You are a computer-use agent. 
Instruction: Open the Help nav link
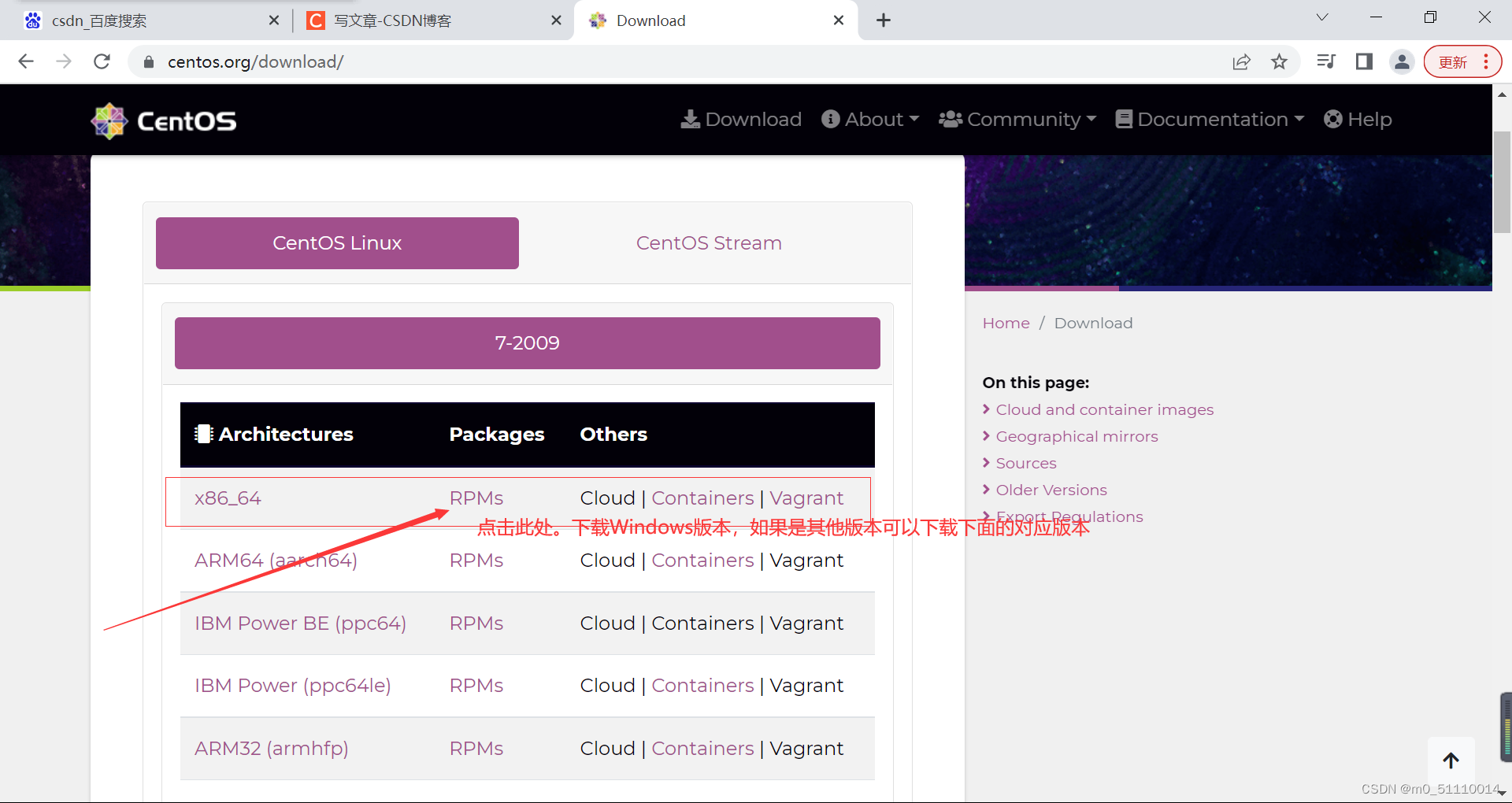pos(1358,120)
